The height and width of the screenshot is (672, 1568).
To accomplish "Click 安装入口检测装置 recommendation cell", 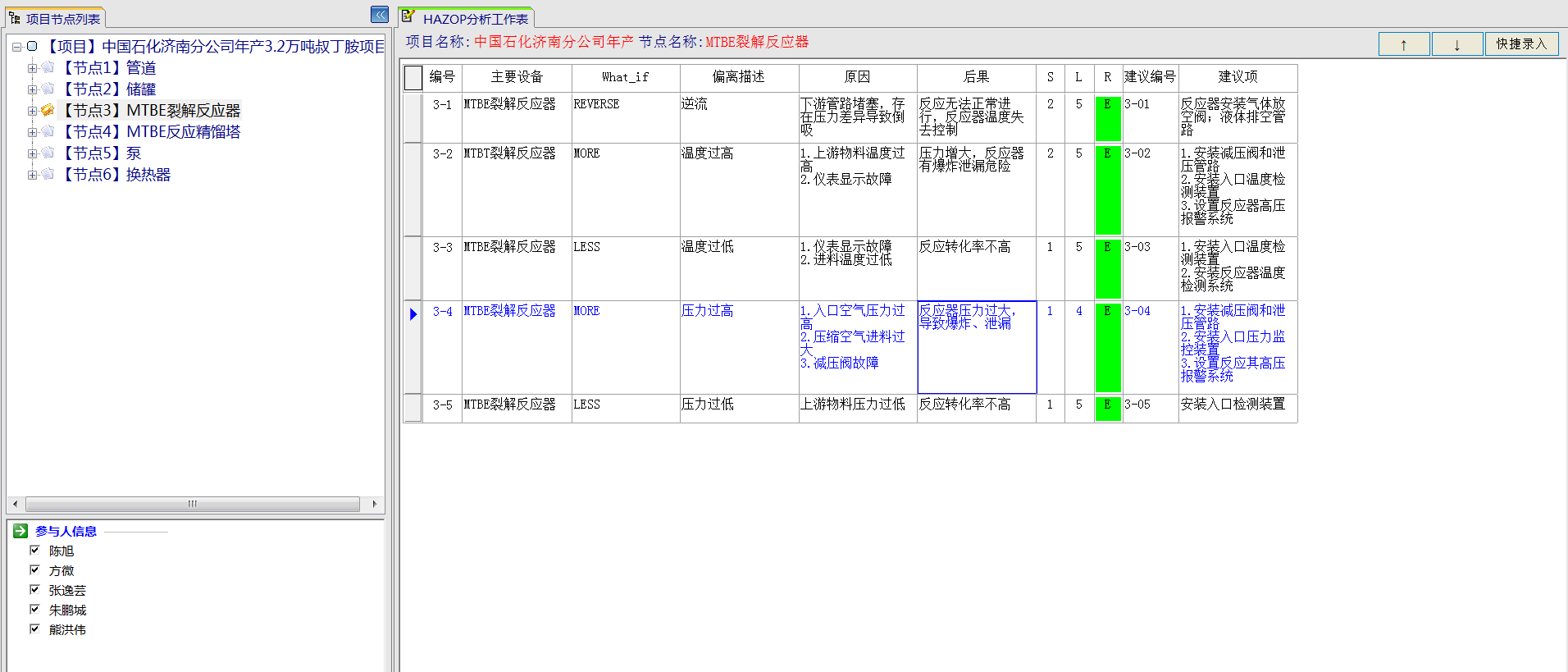I will tap(1238, 409).
